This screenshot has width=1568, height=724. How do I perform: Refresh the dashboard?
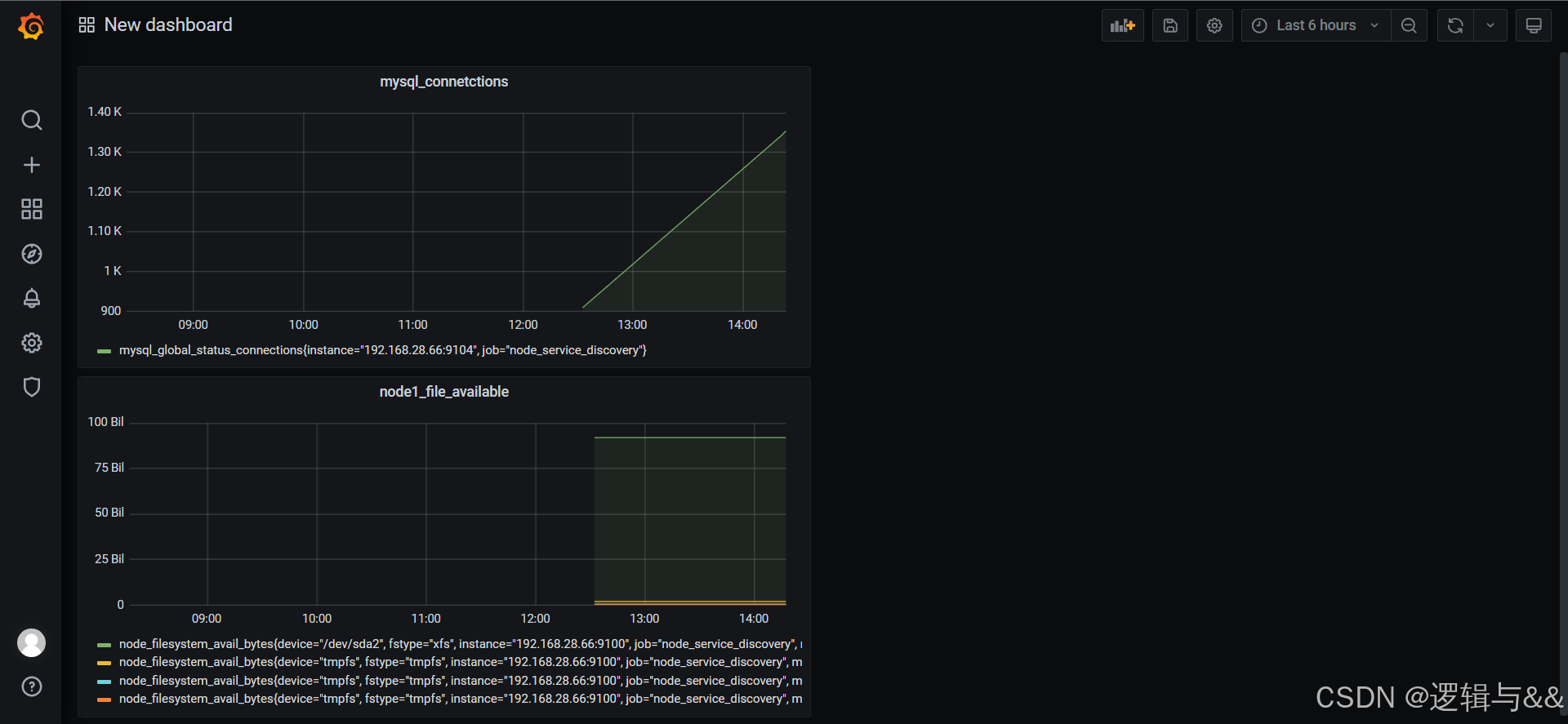(x=1455, y=25)
